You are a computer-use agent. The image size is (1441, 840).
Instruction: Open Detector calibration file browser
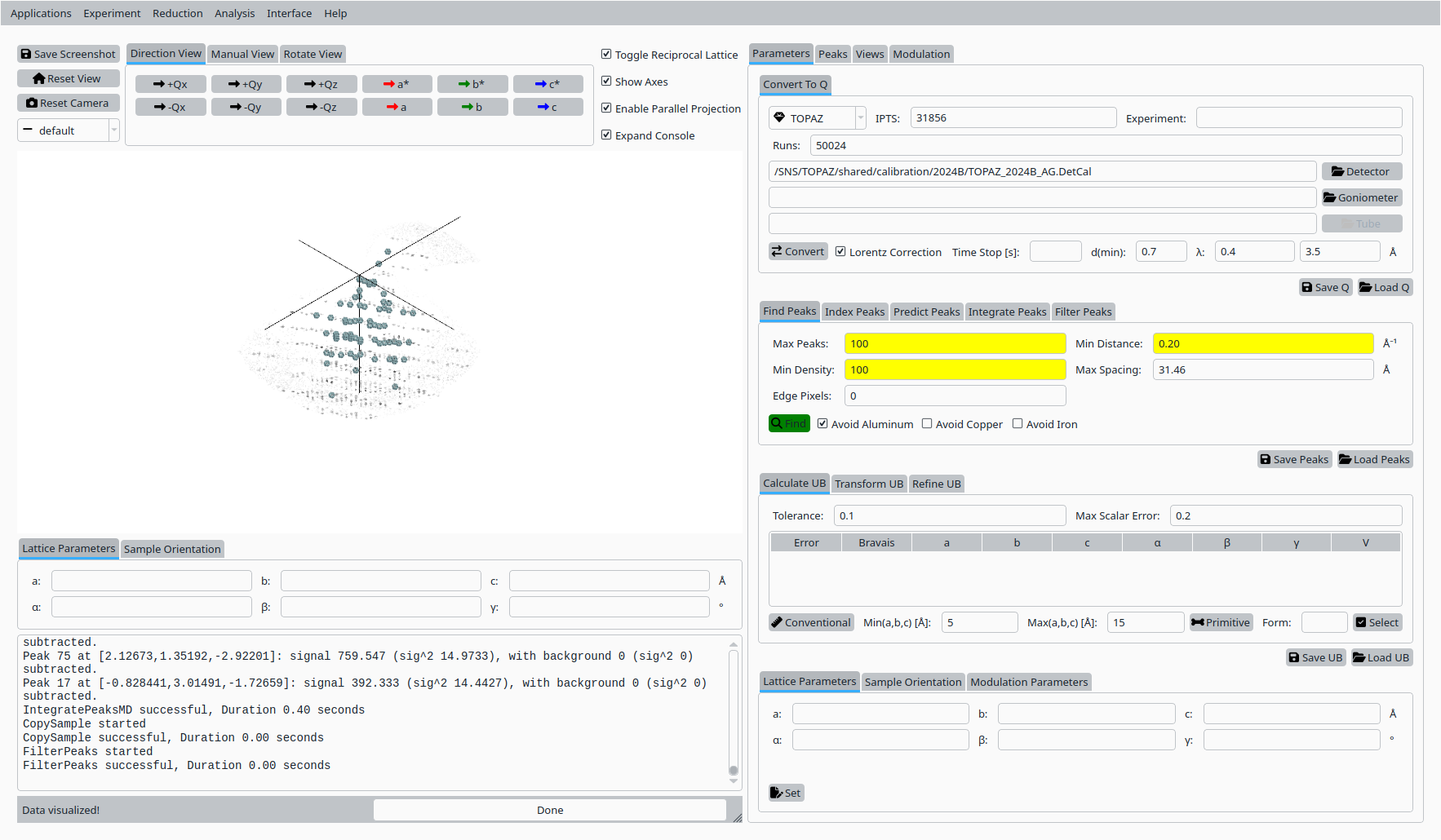[1361, 171]
